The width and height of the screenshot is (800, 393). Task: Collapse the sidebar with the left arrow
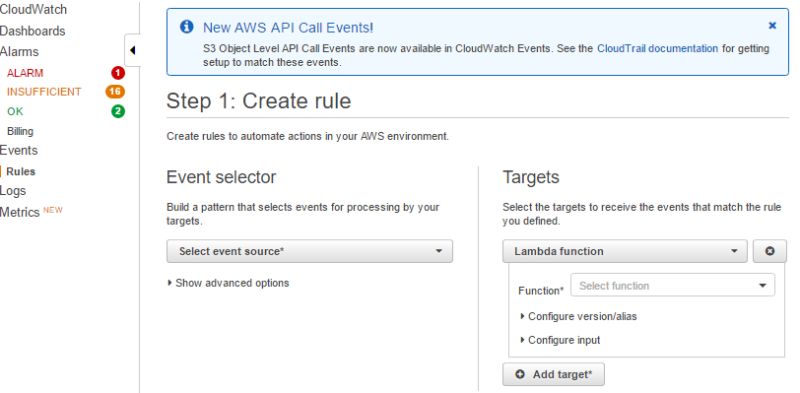[132, 50]
